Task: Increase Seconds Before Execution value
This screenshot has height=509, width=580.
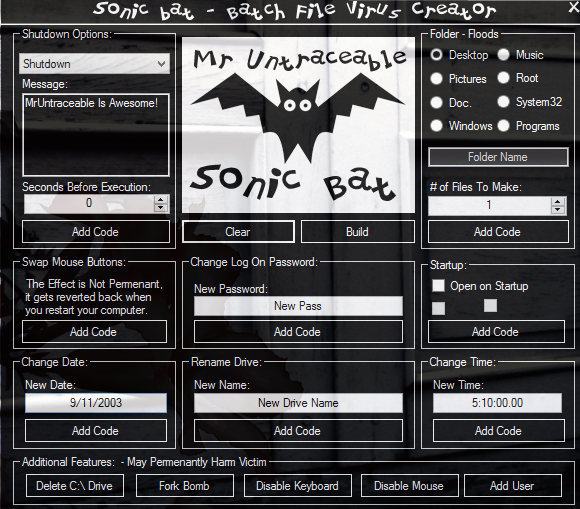Action: pyautogui.click(x=161, y=200)
